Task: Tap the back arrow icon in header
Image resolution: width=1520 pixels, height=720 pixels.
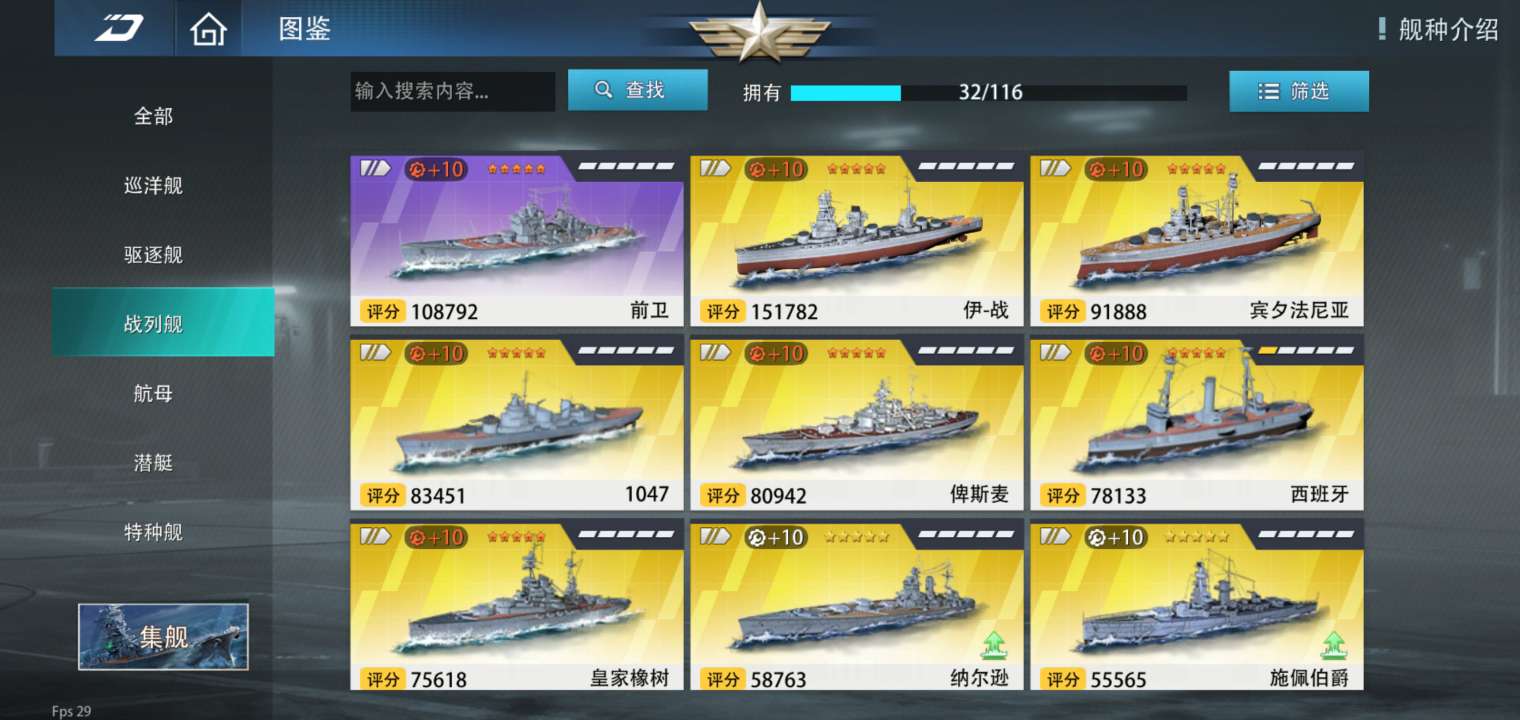Action: point(120,28)
